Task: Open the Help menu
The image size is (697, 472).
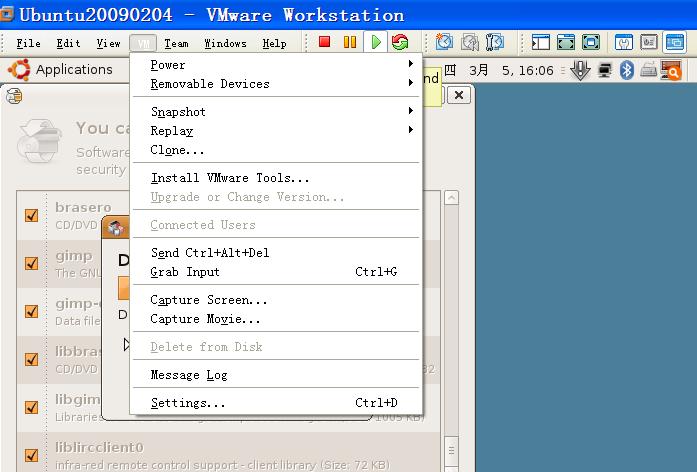Action: [x=274, y=43]
